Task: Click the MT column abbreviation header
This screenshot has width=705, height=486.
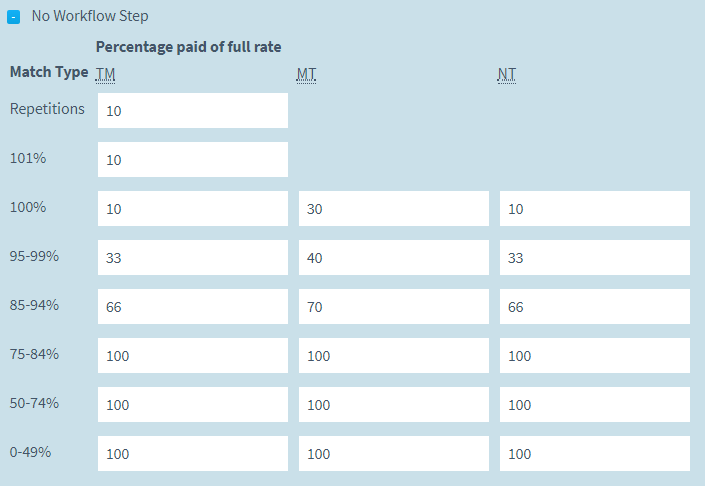Action: click(x=307, y=74)
